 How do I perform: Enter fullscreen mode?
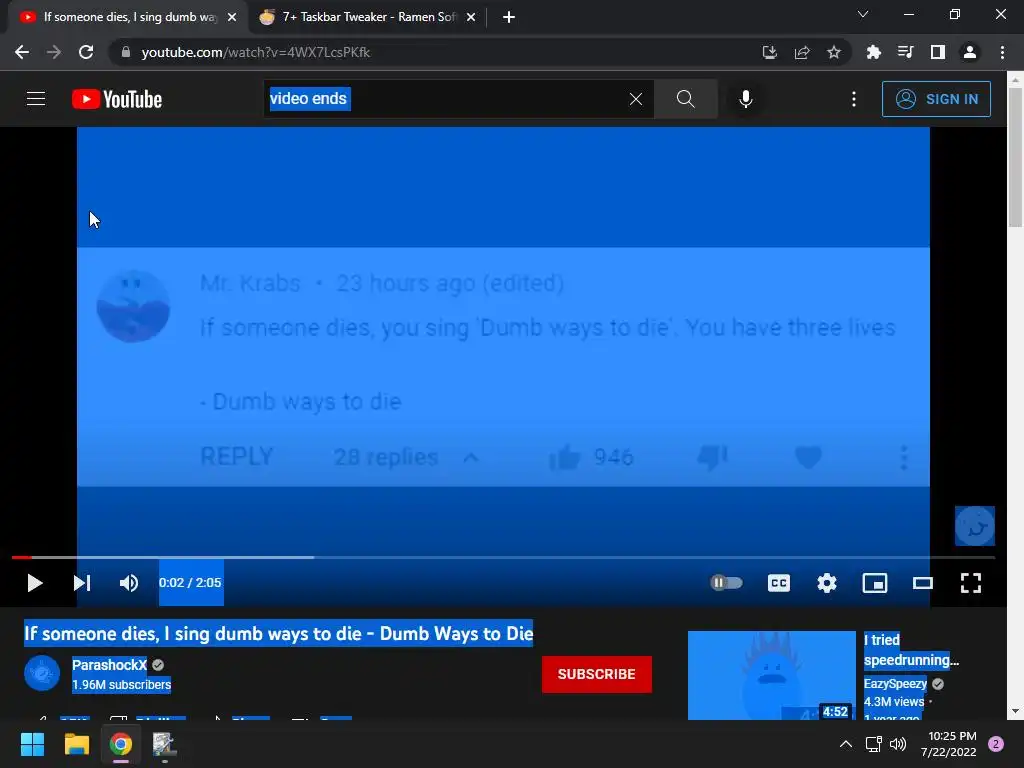pos(970,583)
